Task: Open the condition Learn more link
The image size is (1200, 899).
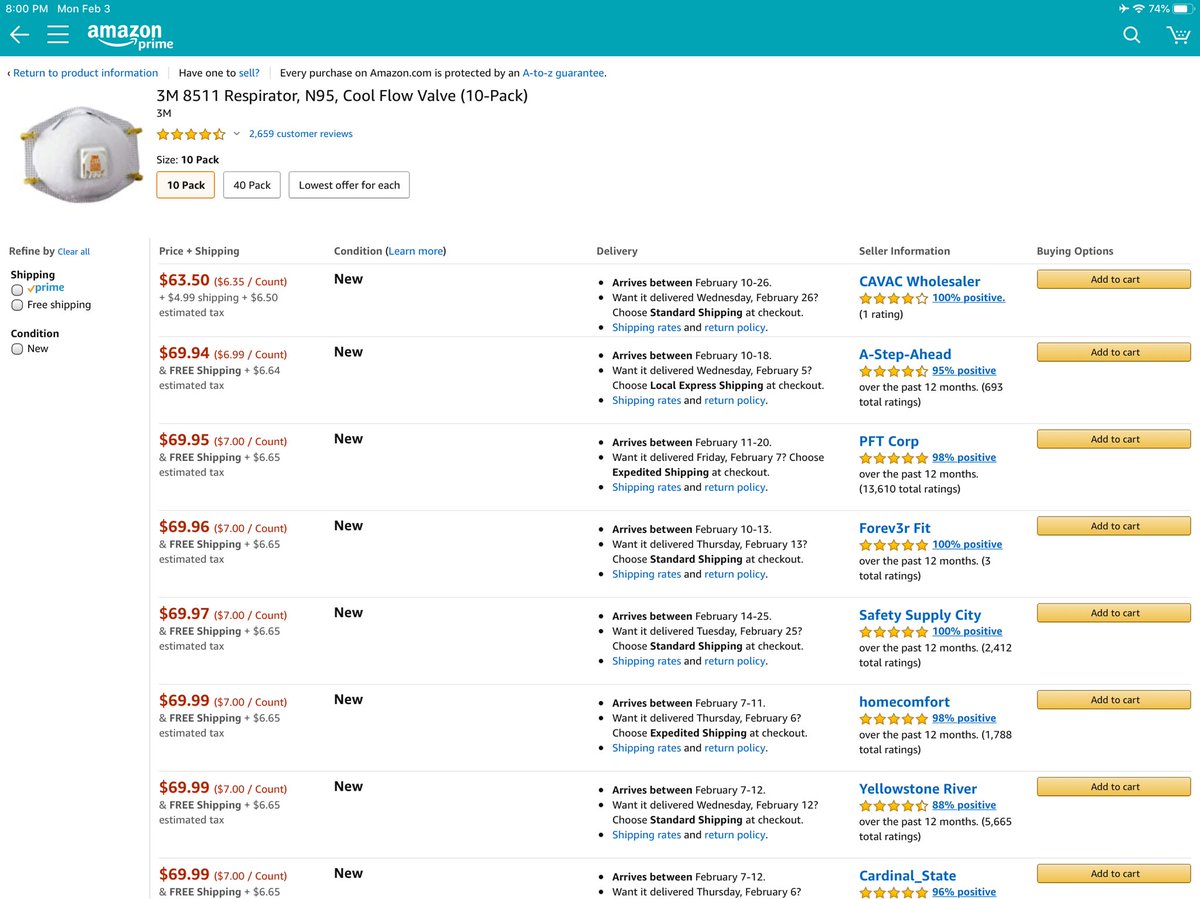Action: (415, 251)
